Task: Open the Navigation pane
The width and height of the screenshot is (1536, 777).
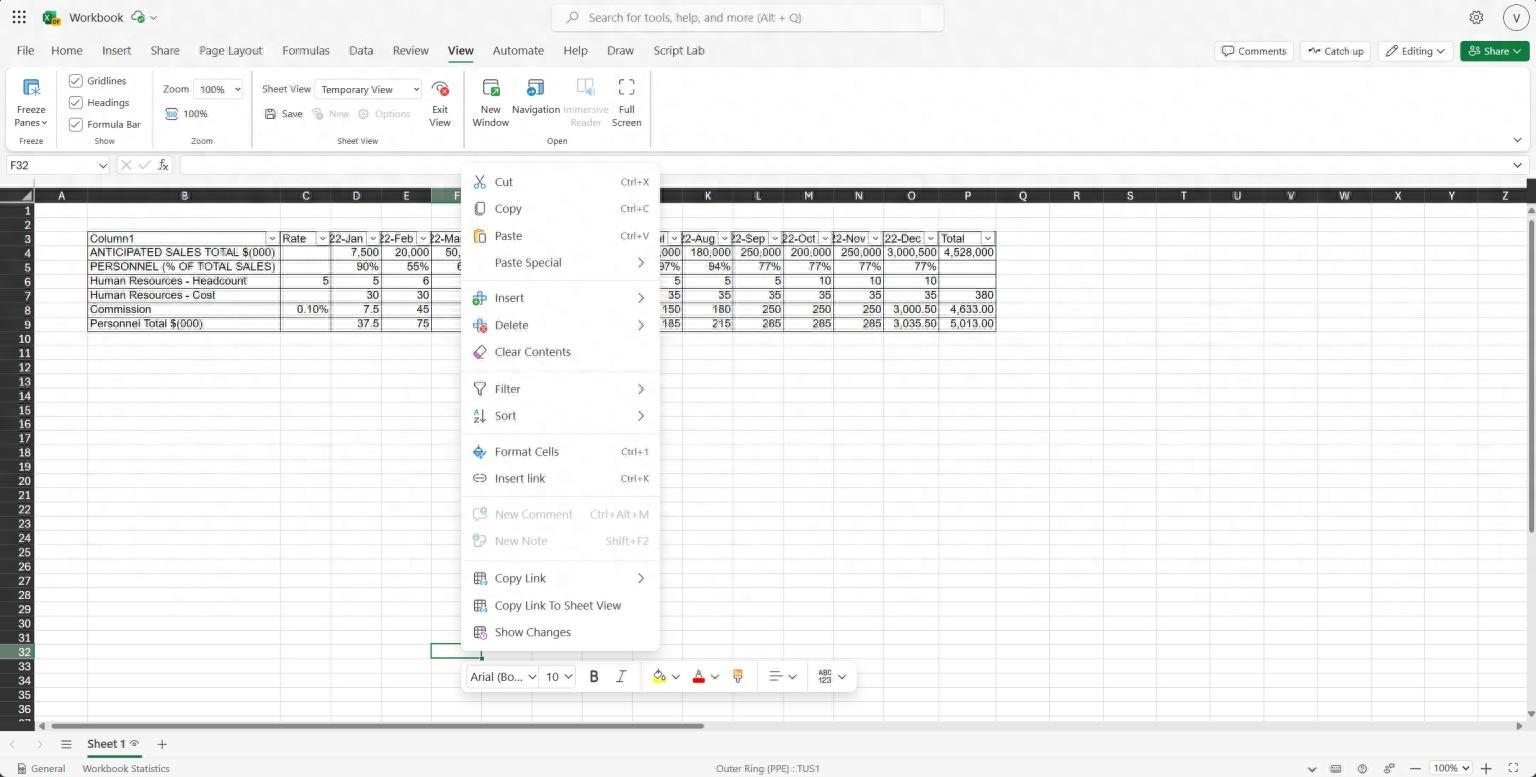Action: [536, 97]
